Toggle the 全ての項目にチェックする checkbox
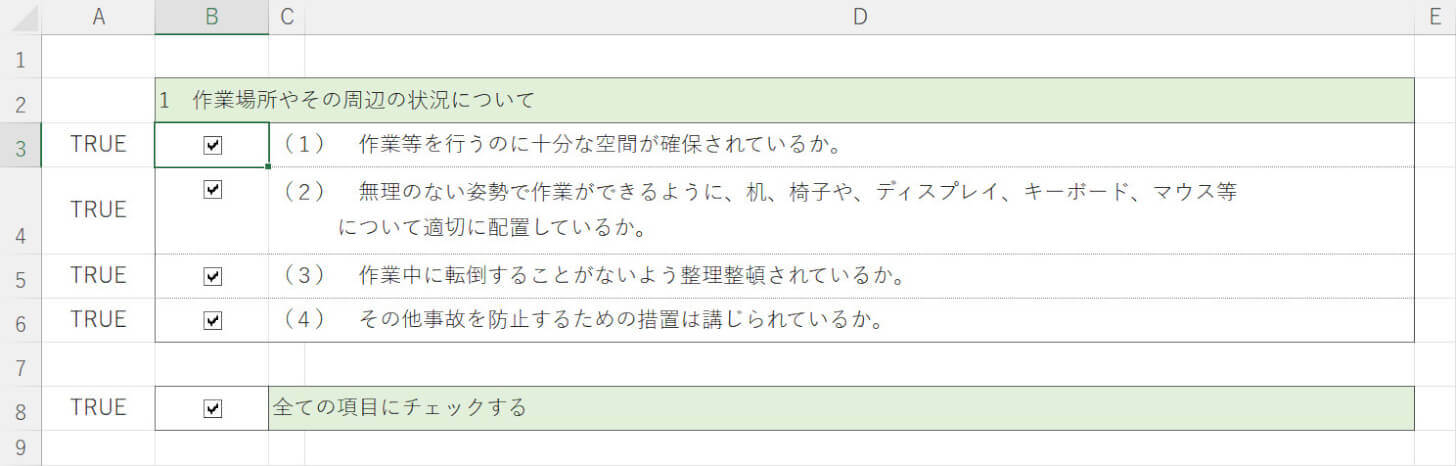1456x466 pixels. (212, 408)
